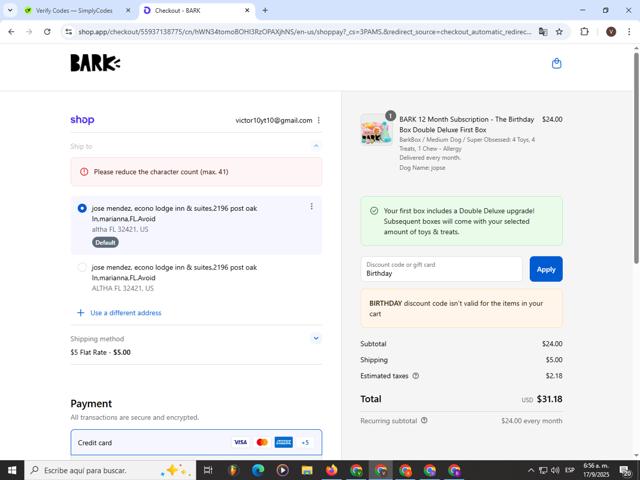Open Task View on taskbar

[x=208, y=470]
